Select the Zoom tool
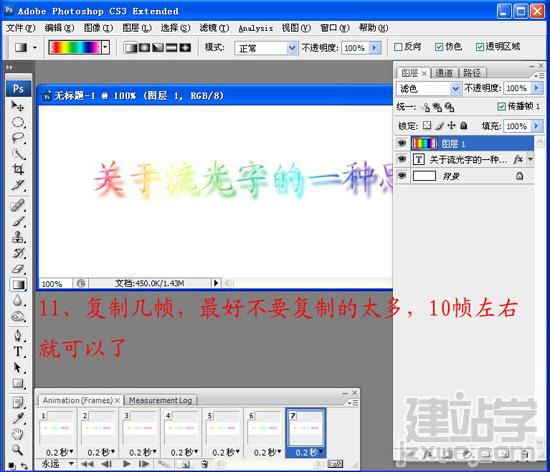Image resolution: width=550 pixels, height=472 pixels. [x=18, y=450]
